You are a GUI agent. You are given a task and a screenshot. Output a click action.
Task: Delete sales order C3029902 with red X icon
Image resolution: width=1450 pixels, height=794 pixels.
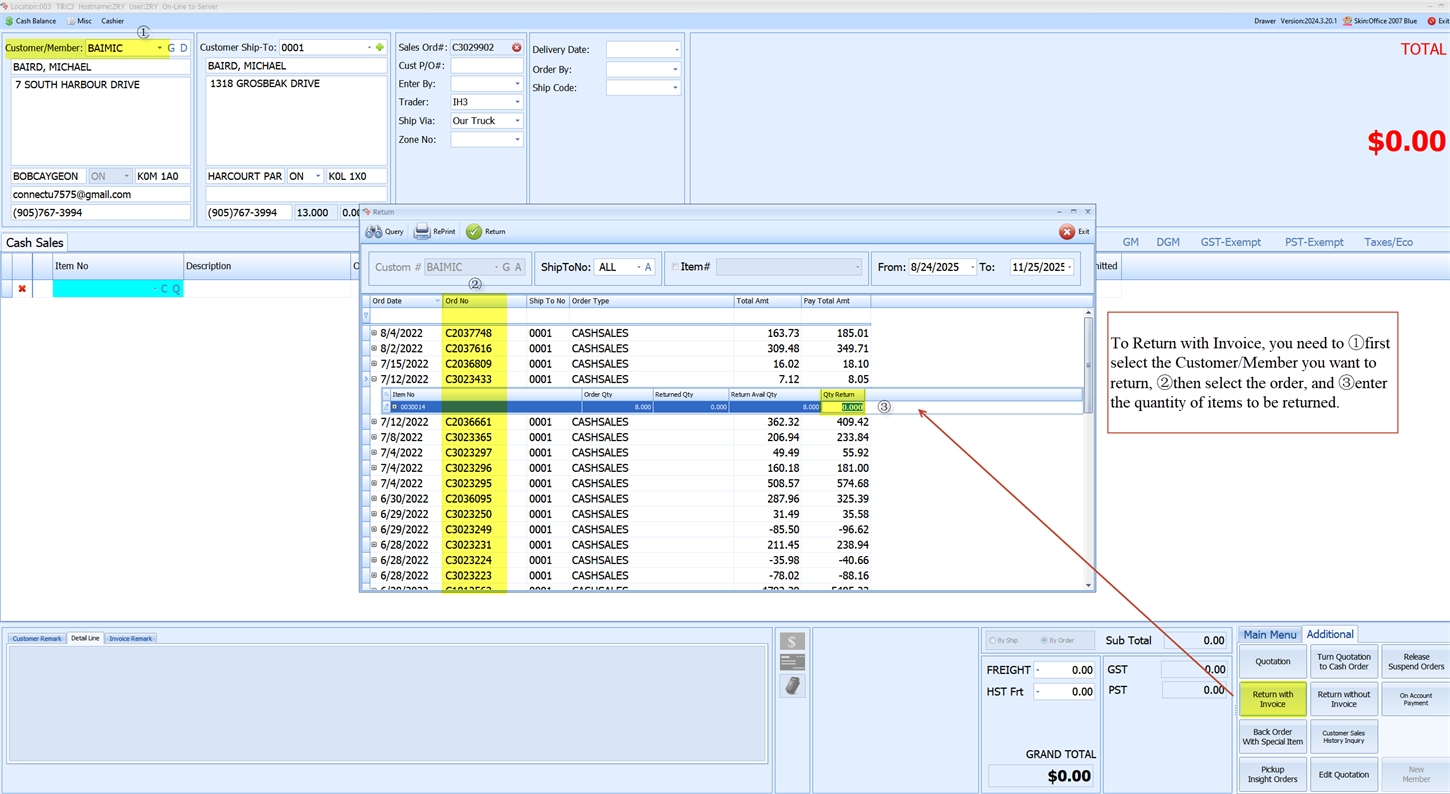pyautogui.click(x=516, y=46)
